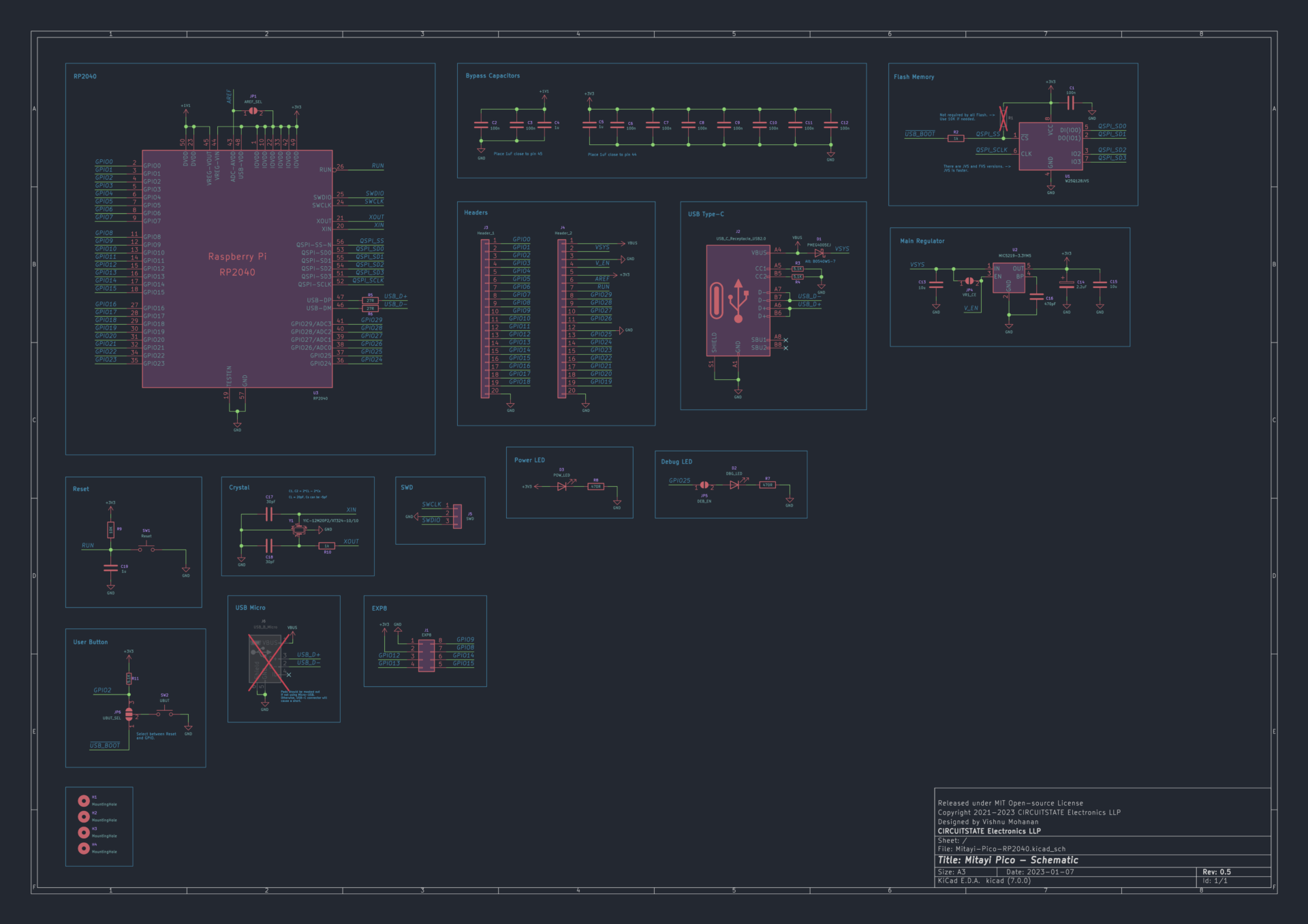Click the J3 Header_1 connector body

tap(485, 318)
